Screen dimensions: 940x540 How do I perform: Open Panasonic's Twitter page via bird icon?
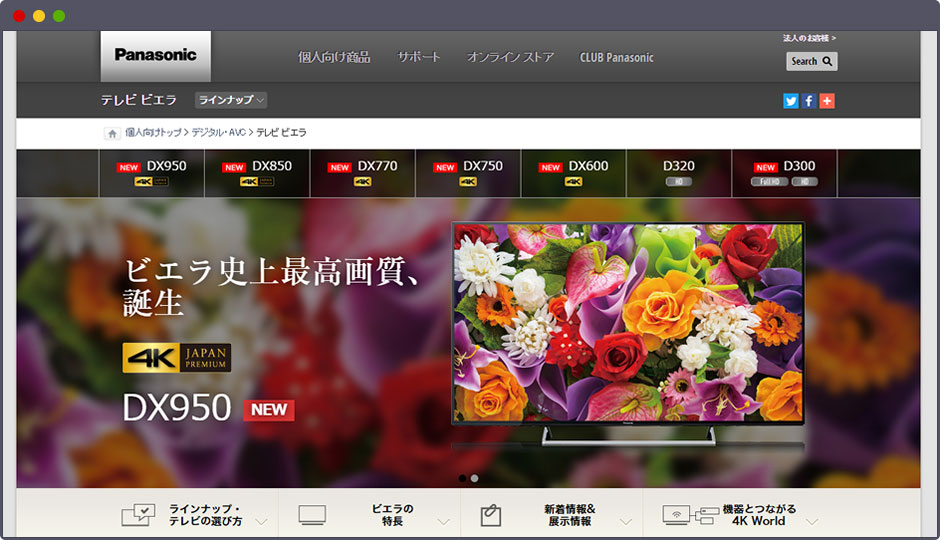click(x=791, y=101)
